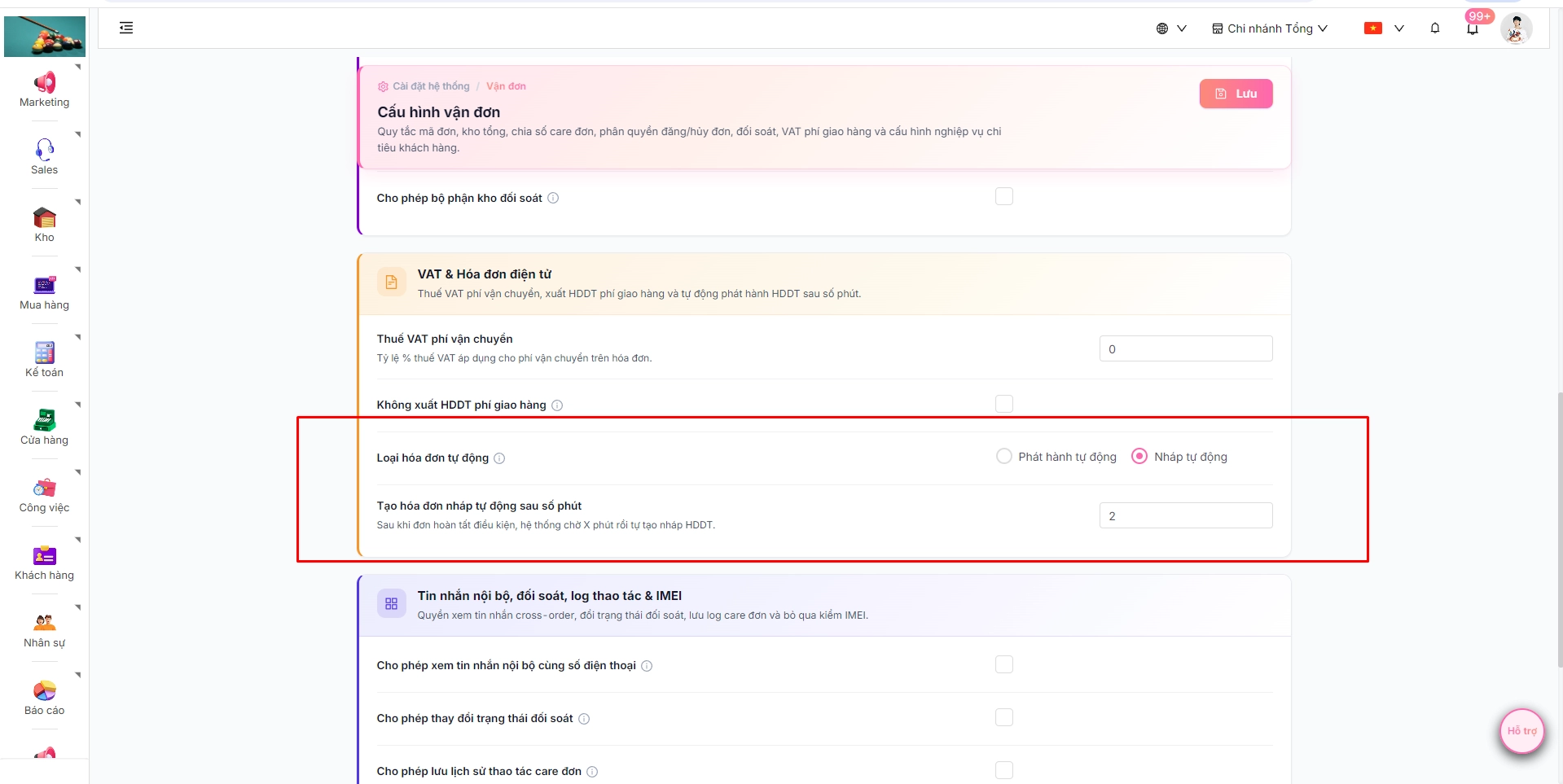Click info icon beside Loại hóa đơn tự động

point(499,458)
